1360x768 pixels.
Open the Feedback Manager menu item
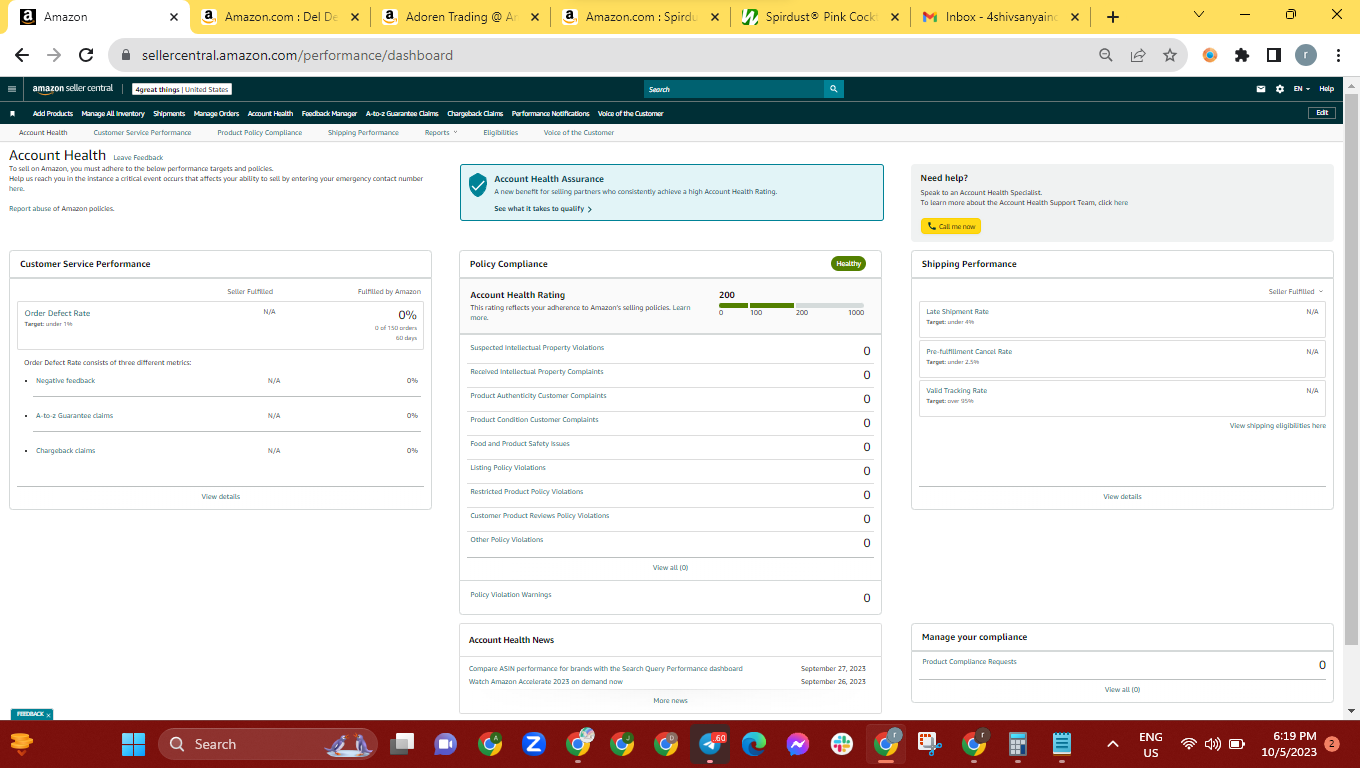click(329, 113)
